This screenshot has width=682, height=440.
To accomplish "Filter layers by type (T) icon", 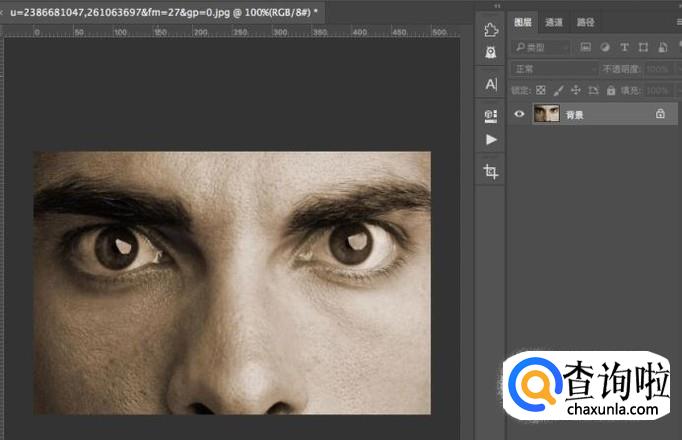I will coord(624,47).
